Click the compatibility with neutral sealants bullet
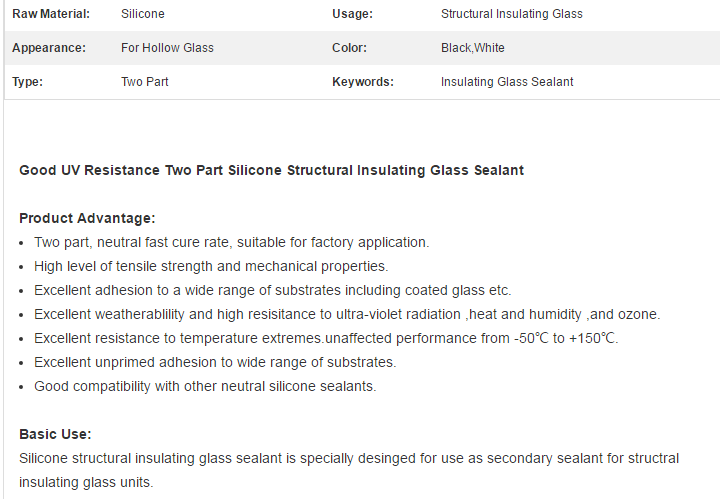The image size is (720, 499). click(x=205, y=386)
